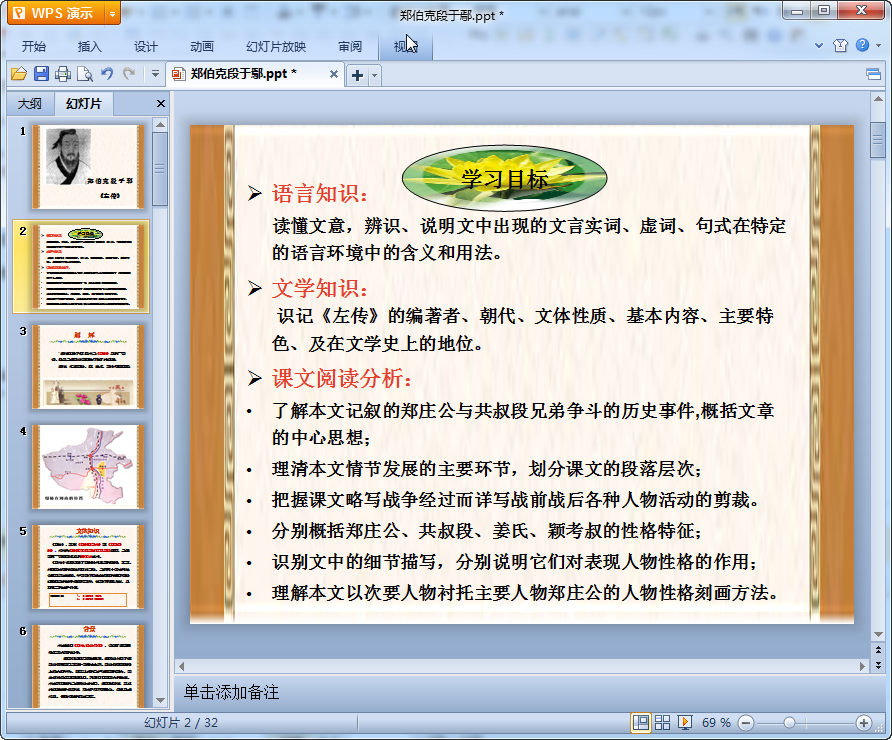This screenshot has height=740, width=892.
Task: Select slide 5 thumbnail 文学知识
Action: (88, 567)
